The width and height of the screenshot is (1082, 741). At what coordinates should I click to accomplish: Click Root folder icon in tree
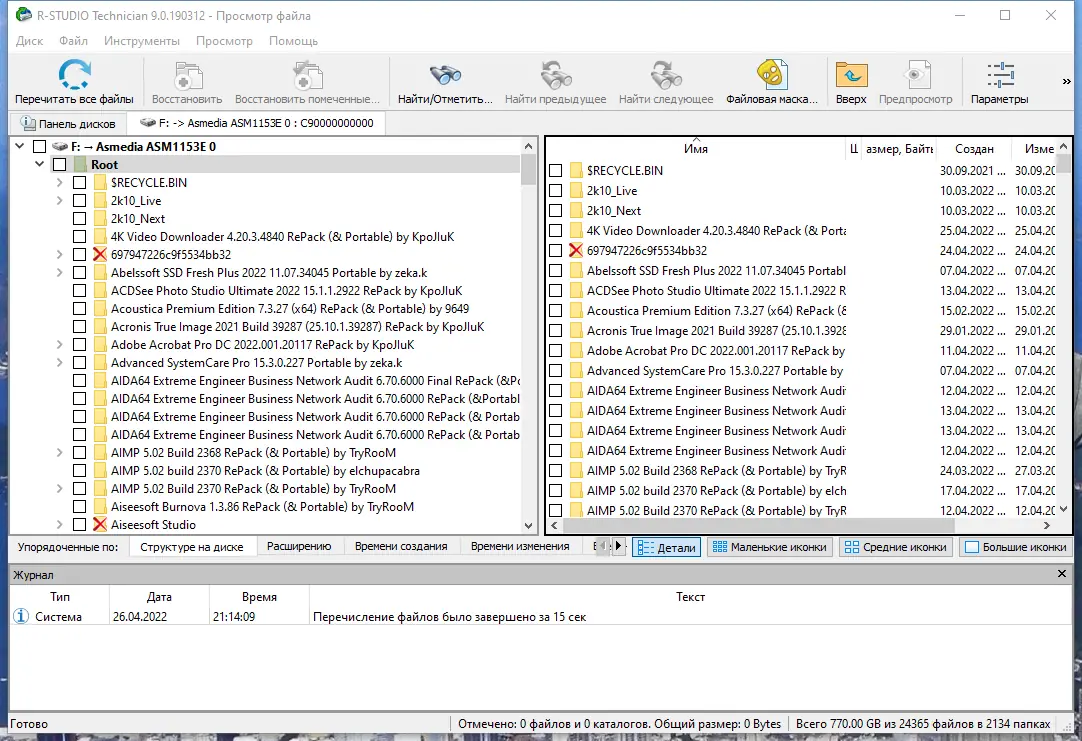(x=80, y=164)
